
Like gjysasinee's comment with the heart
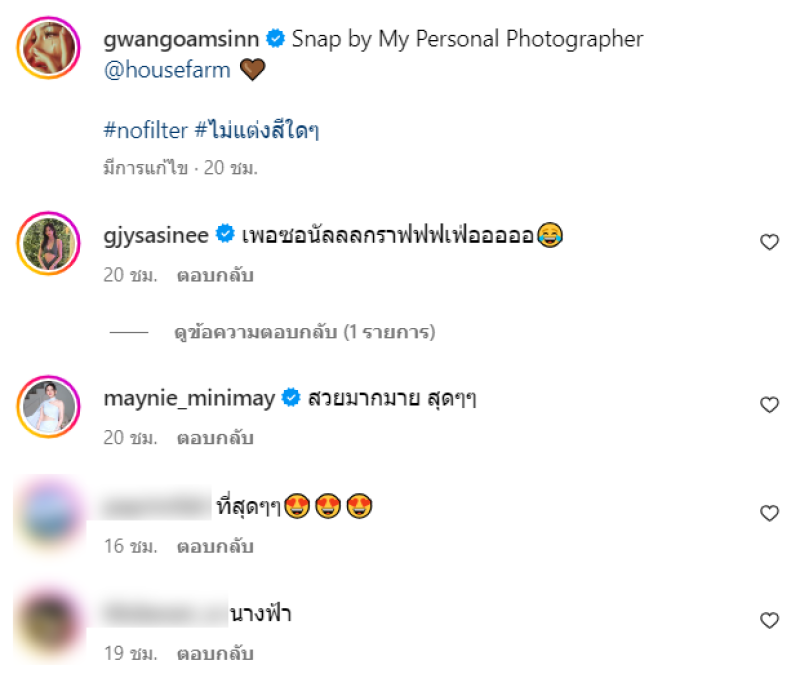pos(769,242)
